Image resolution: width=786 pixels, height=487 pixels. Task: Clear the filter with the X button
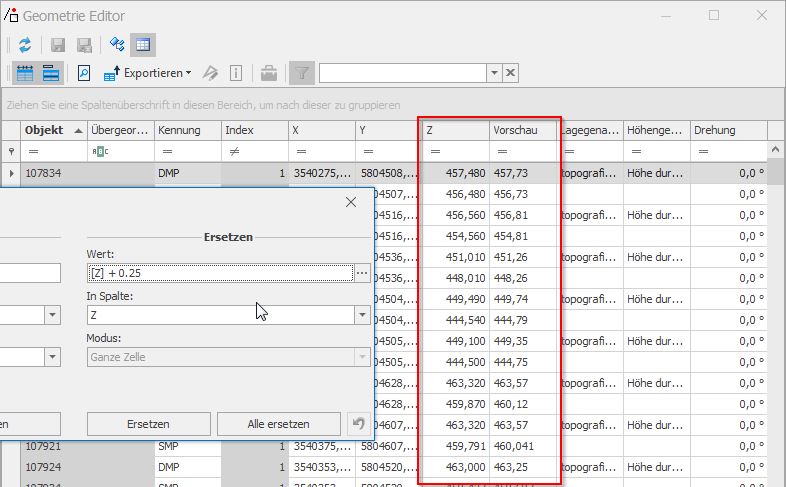coord(510,73)
